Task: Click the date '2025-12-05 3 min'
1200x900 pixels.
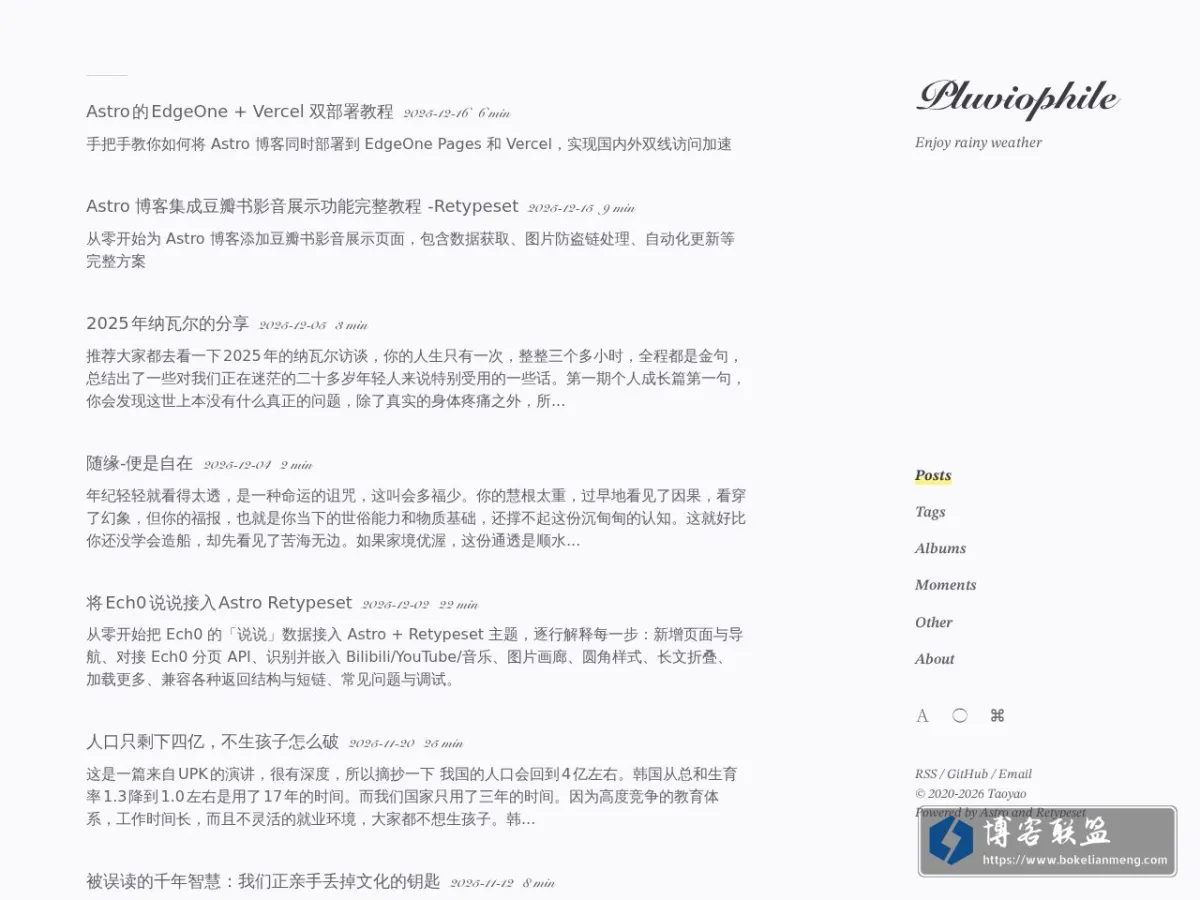Action: (313, 325)
